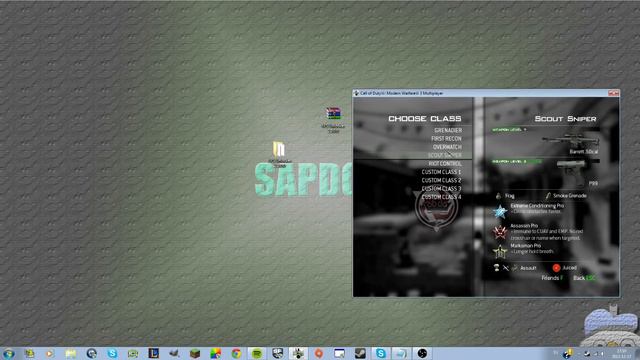Open the orange media player taskbar icon
Viewport: 640px width, 360px height.
(x=50, y=353)
